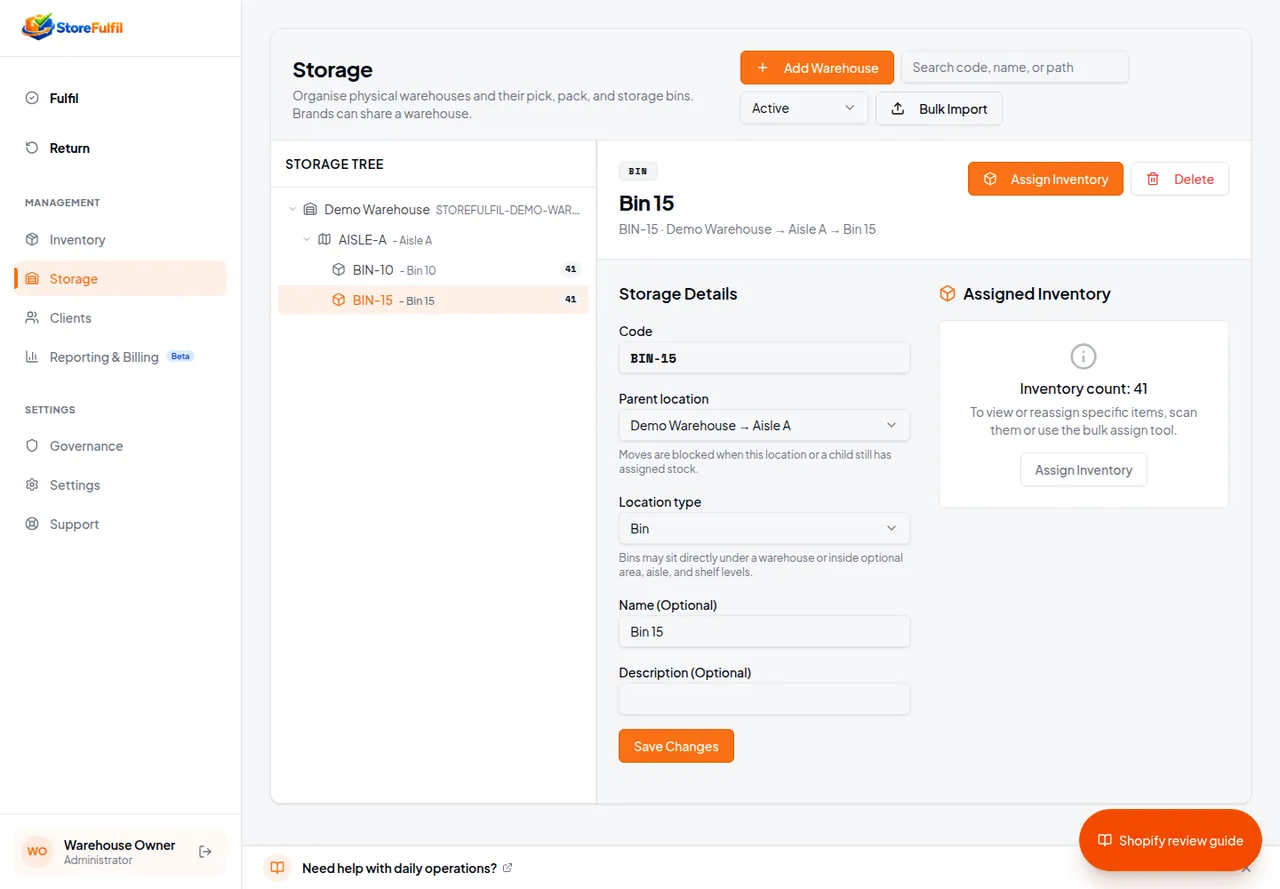This screenshot has height=889, width=1280.
Task: Select the AISLE-A row in the storage tree
Action: [x=433, y=240]
